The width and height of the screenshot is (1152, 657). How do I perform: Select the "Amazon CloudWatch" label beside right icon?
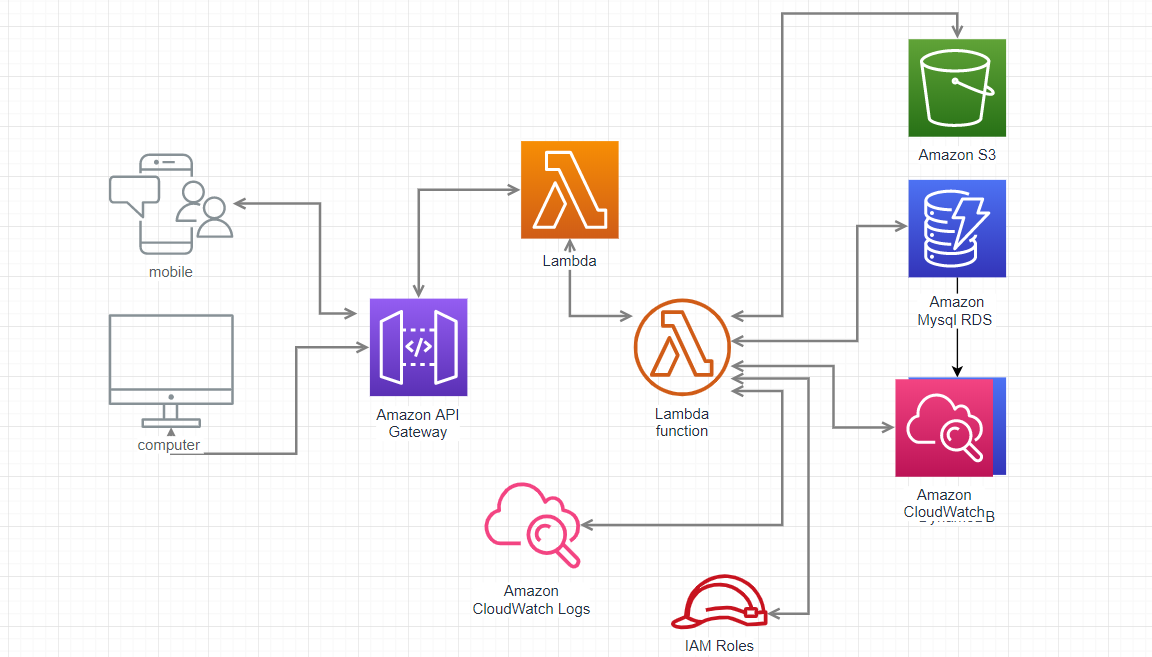point(944,503)
